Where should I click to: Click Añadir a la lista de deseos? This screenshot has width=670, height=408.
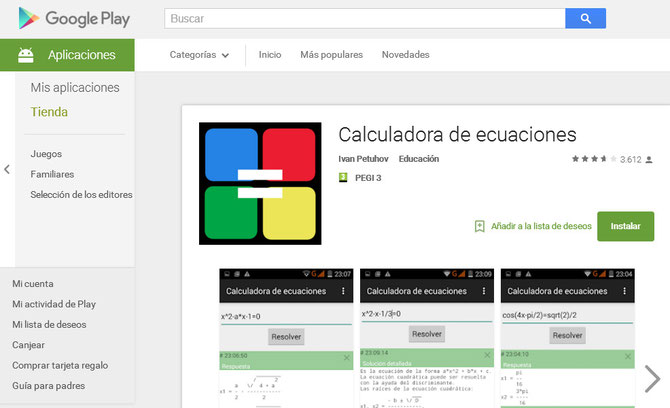tap(541, 226)
